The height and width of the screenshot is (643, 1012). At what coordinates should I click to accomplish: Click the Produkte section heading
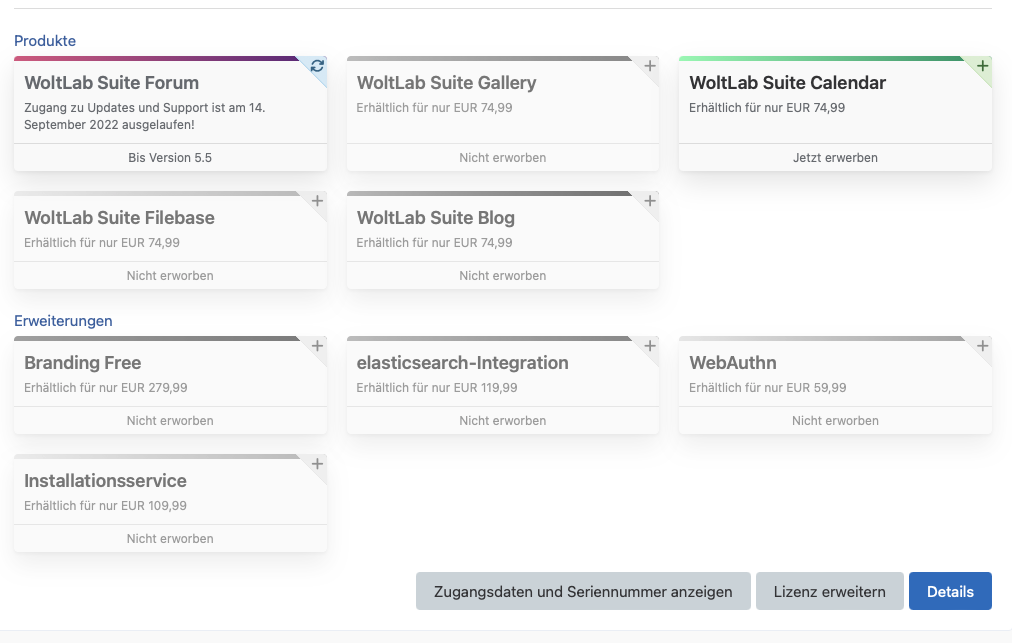pyautogui.click(x=45, y=41)
